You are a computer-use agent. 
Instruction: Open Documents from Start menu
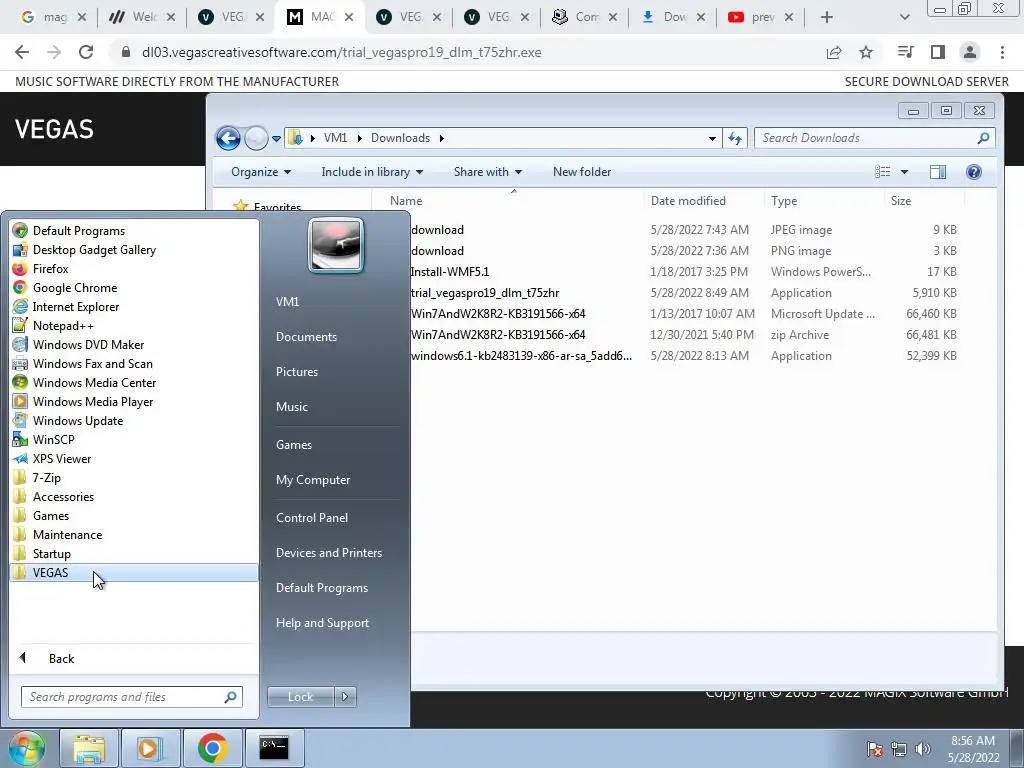tap(306, 336)
